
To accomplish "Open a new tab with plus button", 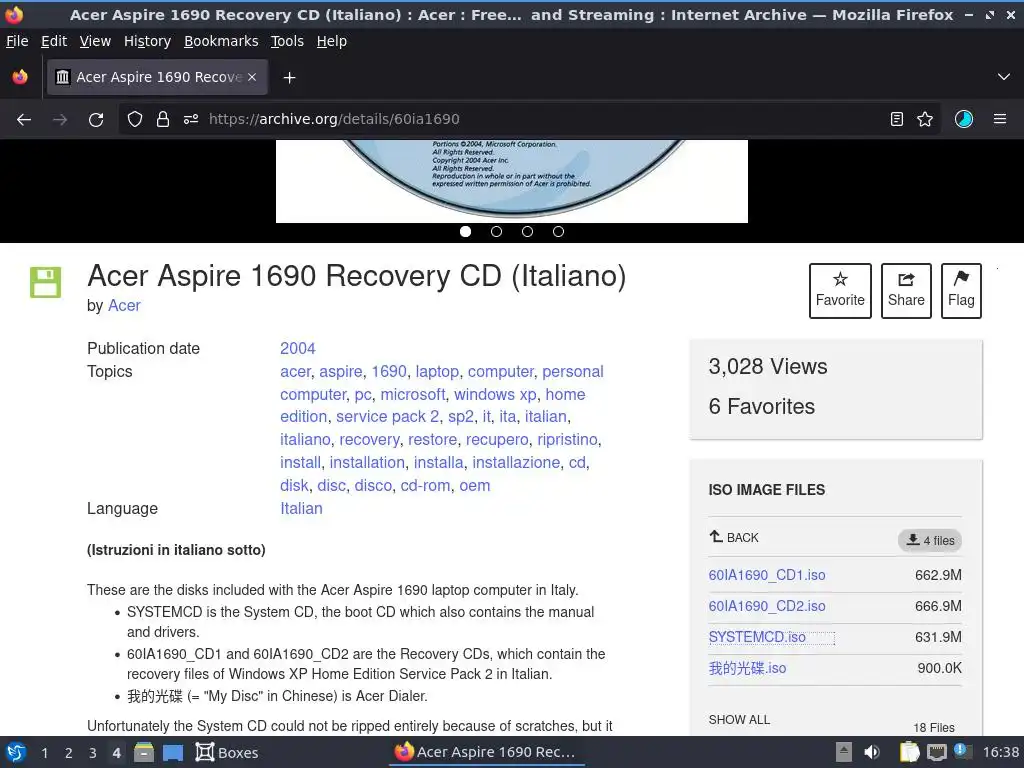I will click(289, 78).
